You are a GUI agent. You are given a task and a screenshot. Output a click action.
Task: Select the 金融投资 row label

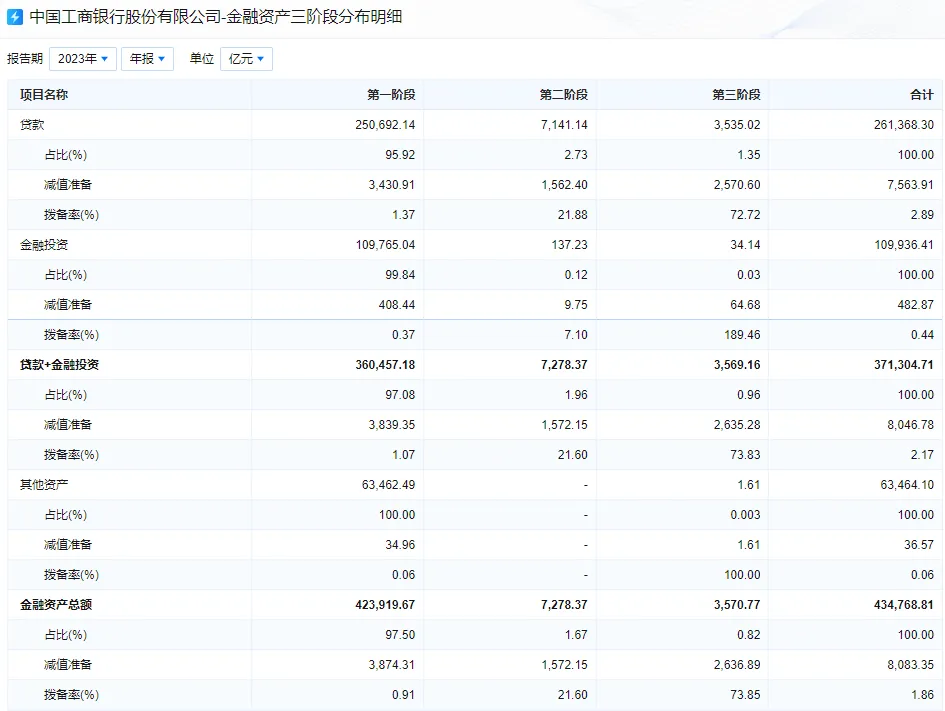(44, 245)
